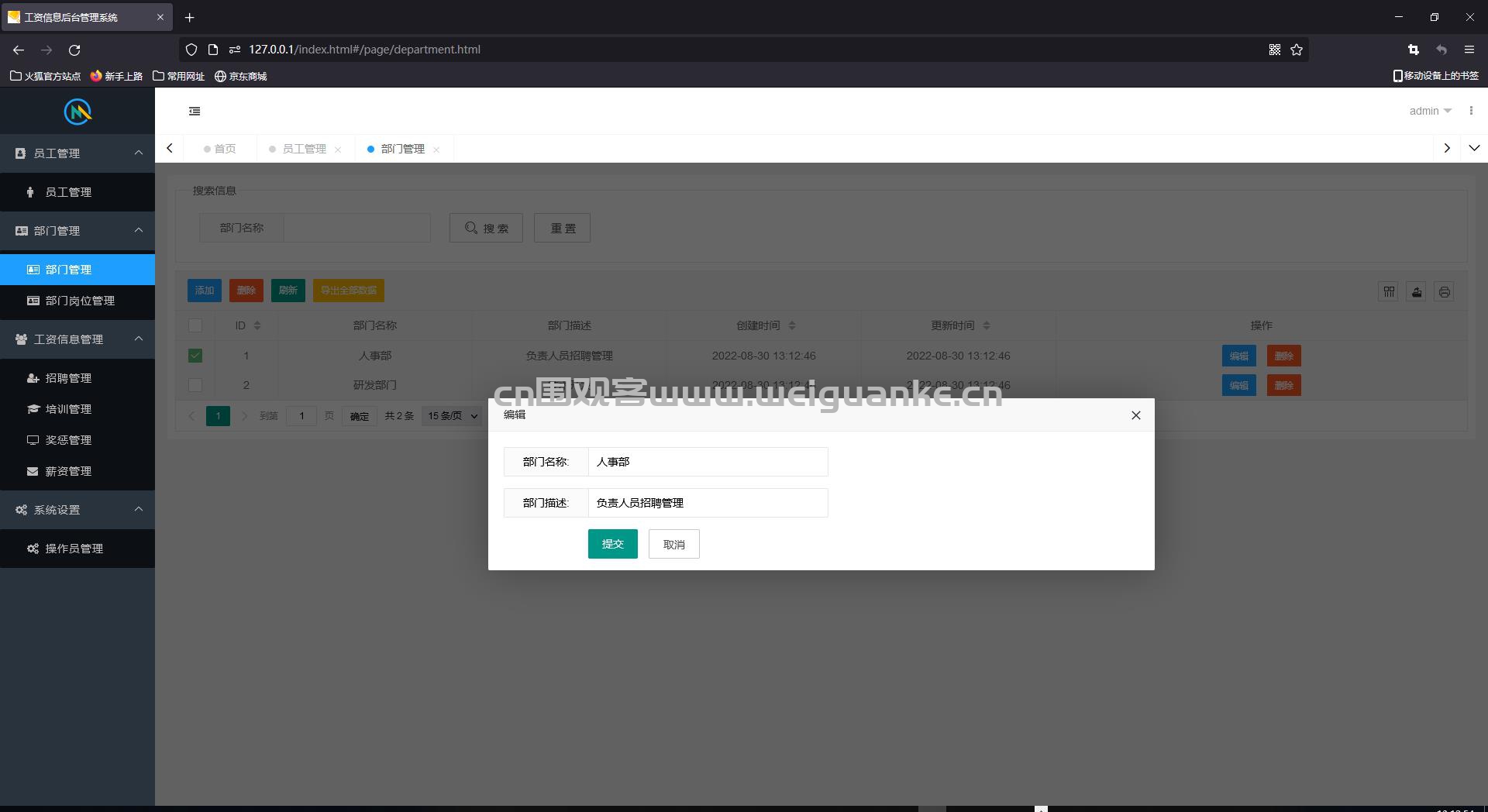Viewport: 1488px width, 812px height.
Task: Collapse the 系统设置 sidebar group
Action: (77, 510)
